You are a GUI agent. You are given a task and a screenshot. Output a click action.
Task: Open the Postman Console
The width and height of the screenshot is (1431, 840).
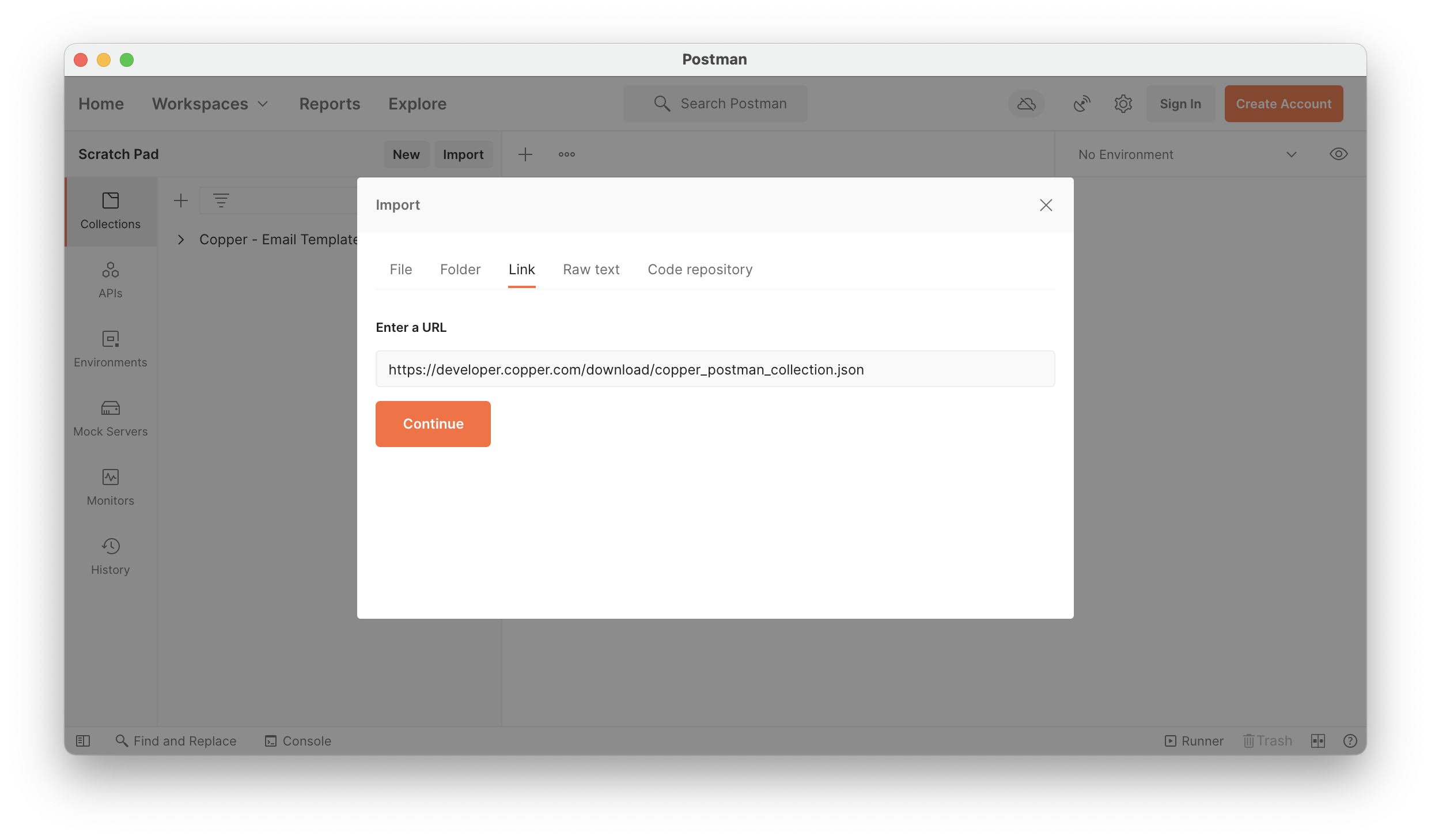point(297,741)
